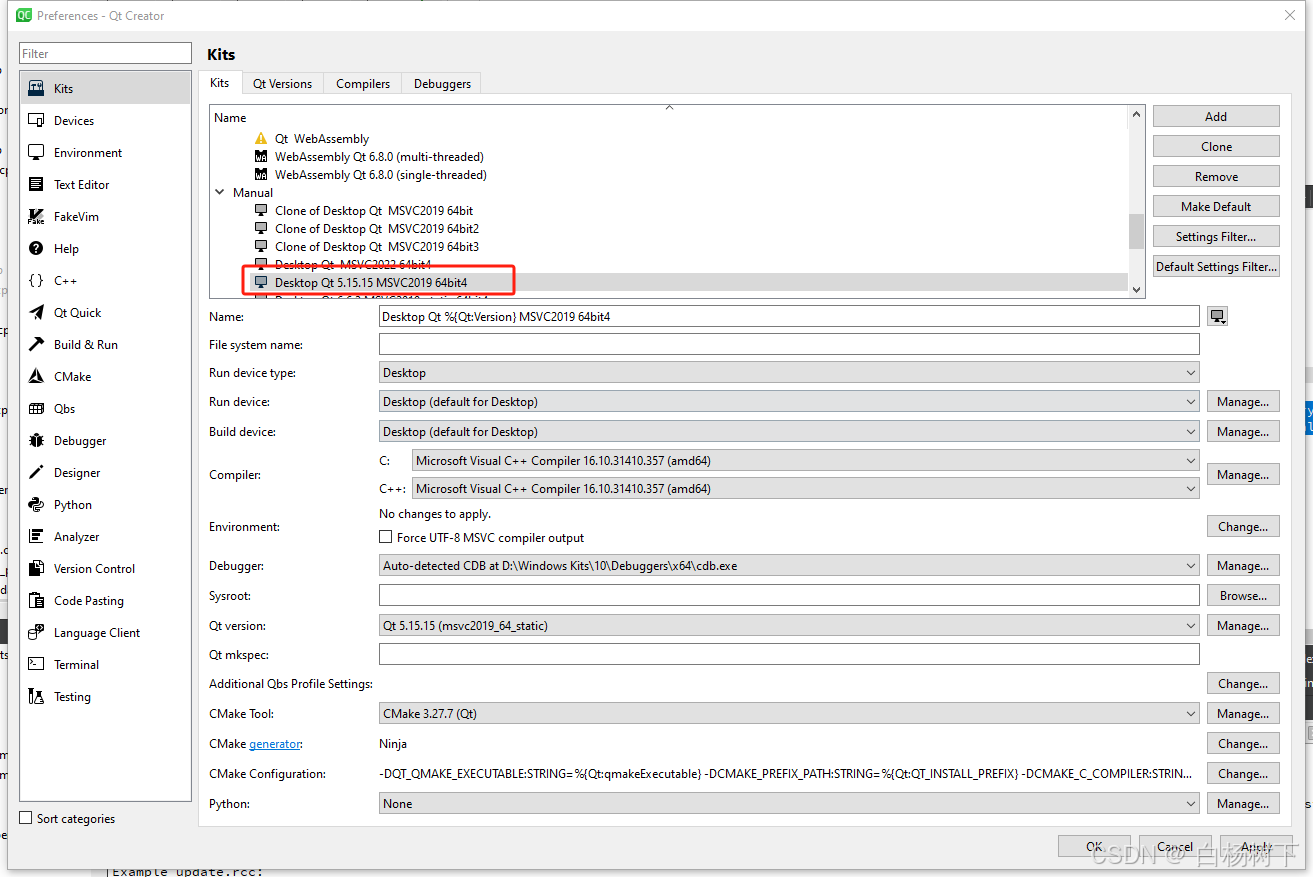1313x877 pixels.
Task: Click the Qt Creator logo in title bar
Action: coord(22,15)
